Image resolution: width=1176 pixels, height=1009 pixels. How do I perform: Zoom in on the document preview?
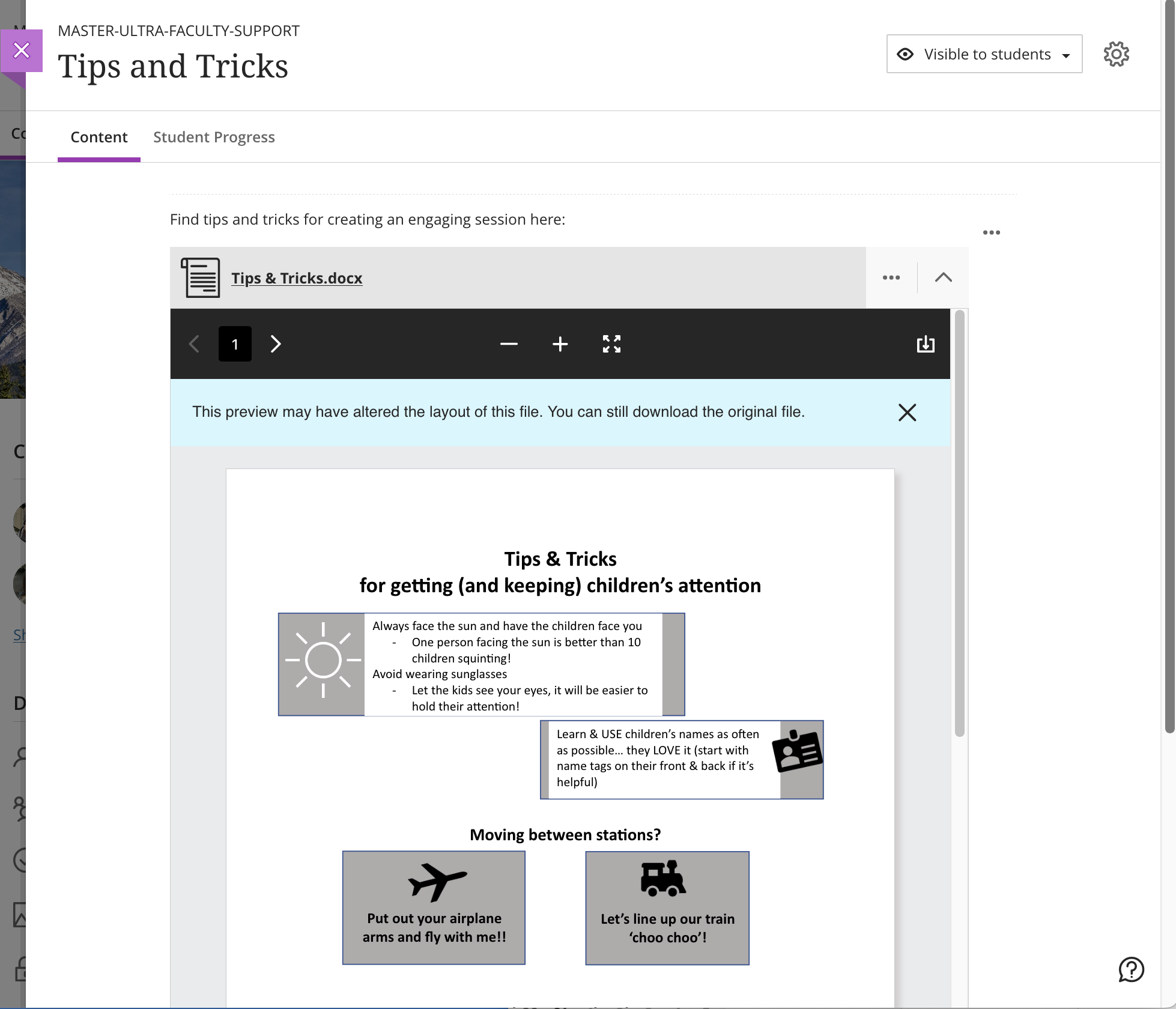(x=560, y=344)
